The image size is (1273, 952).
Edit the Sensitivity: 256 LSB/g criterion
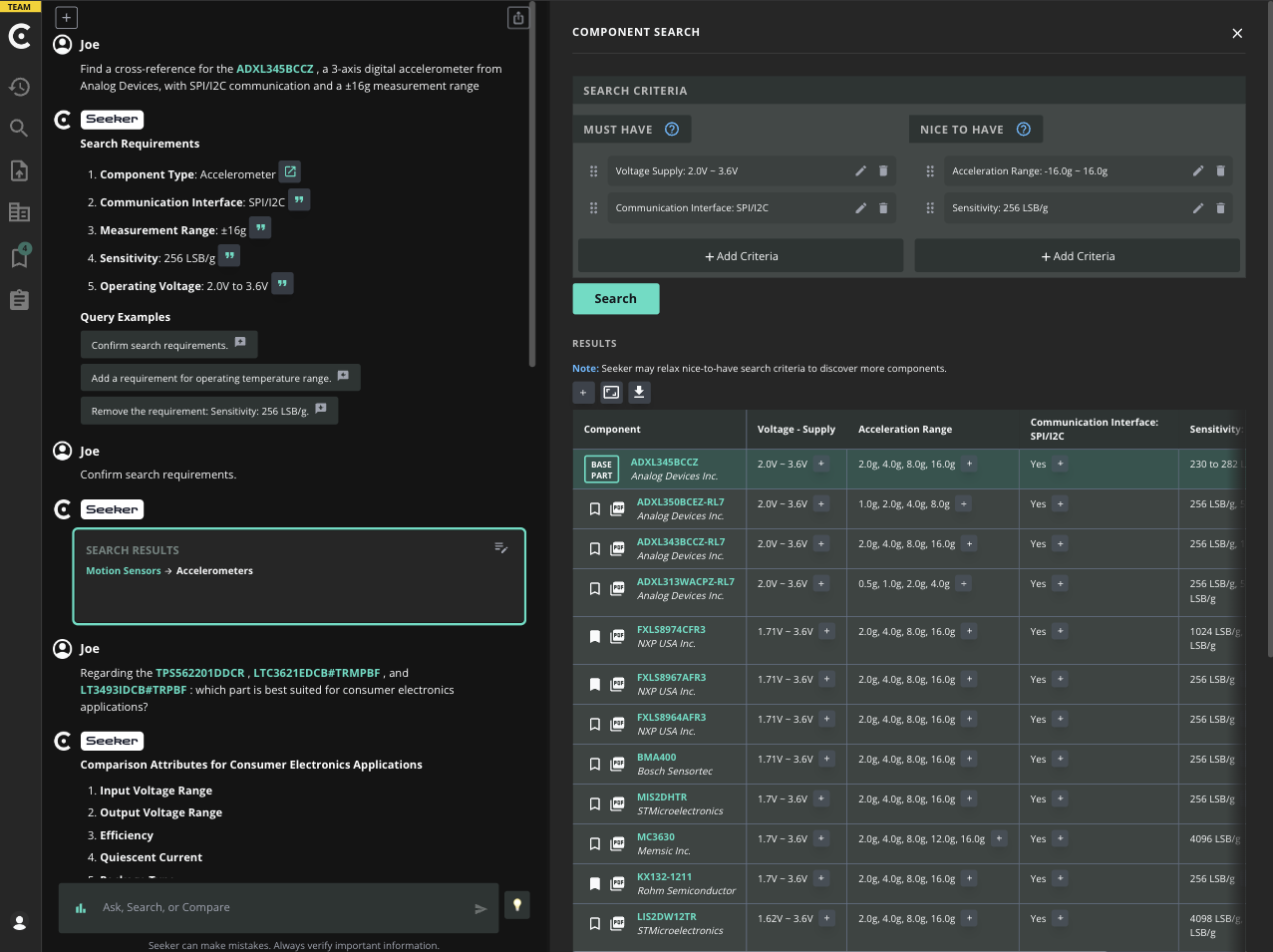click(x=1197, y=207)
